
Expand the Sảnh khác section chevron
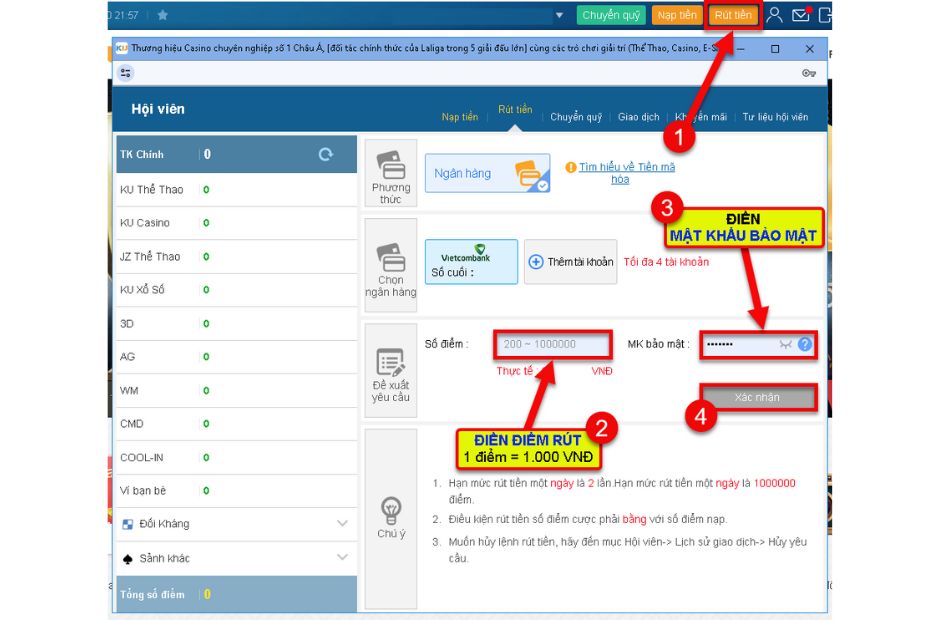[342, 557]
